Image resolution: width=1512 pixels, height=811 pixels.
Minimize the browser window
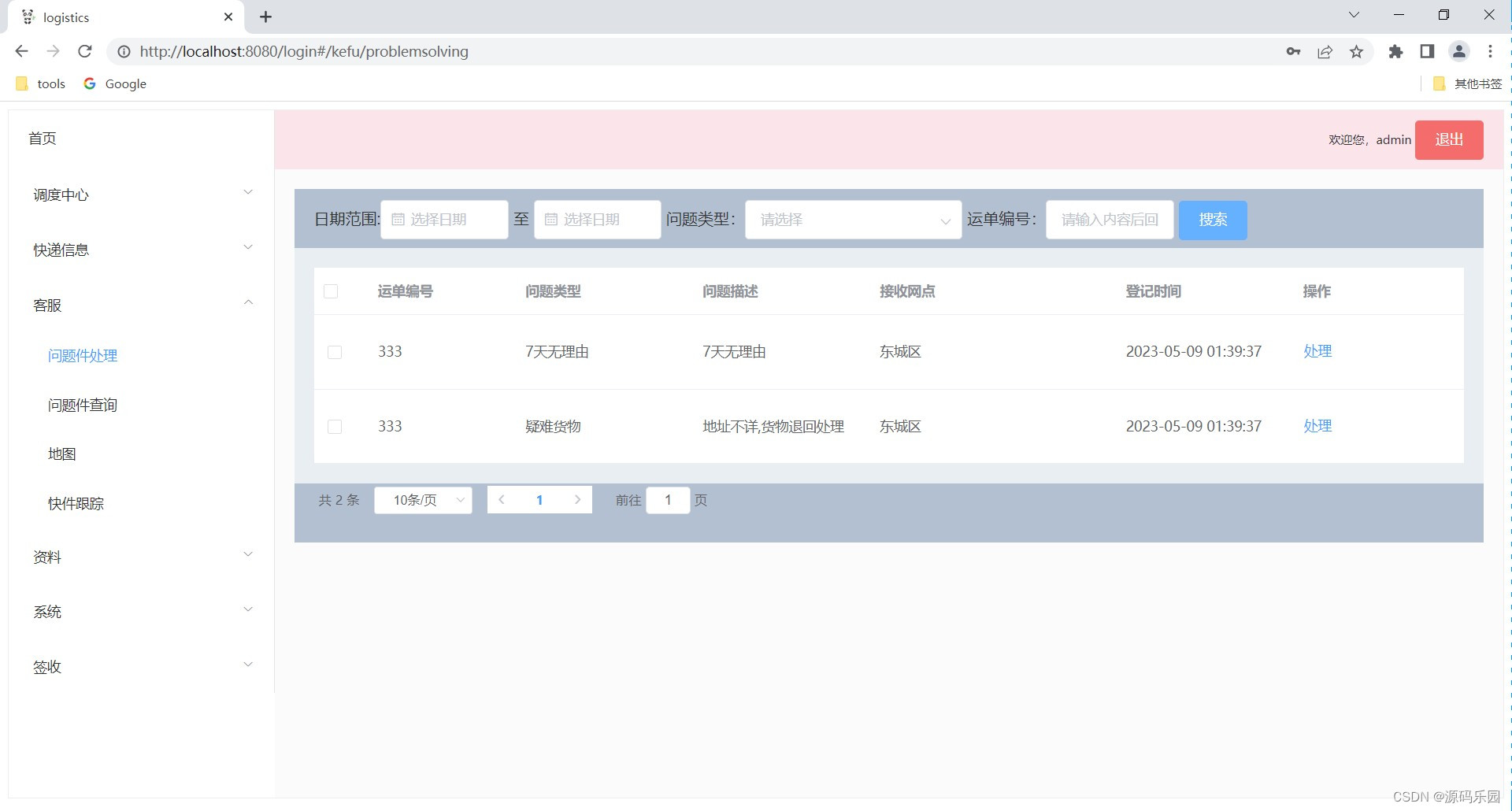pos(1399,15)
